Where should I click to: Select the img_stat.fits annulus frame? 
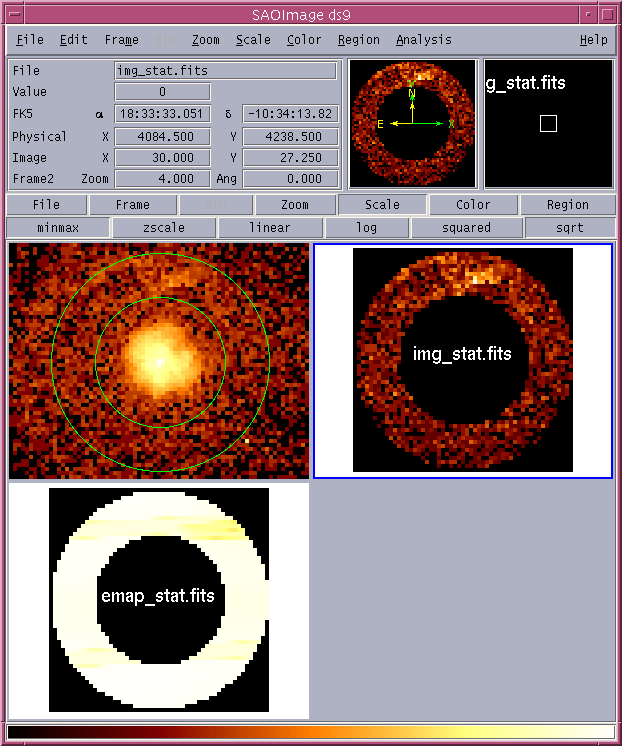pos(463,361)
